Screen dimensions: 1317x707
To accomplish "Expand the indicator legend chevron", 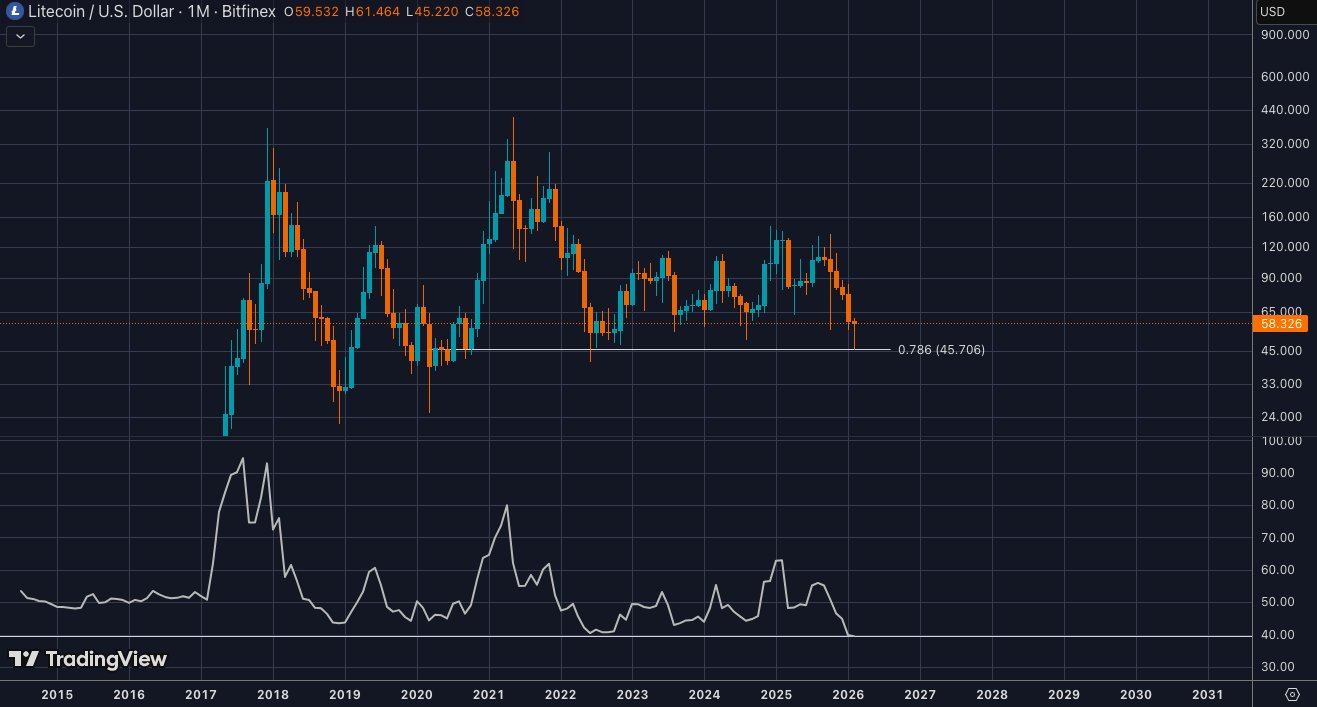I will (x=21, y=36).
